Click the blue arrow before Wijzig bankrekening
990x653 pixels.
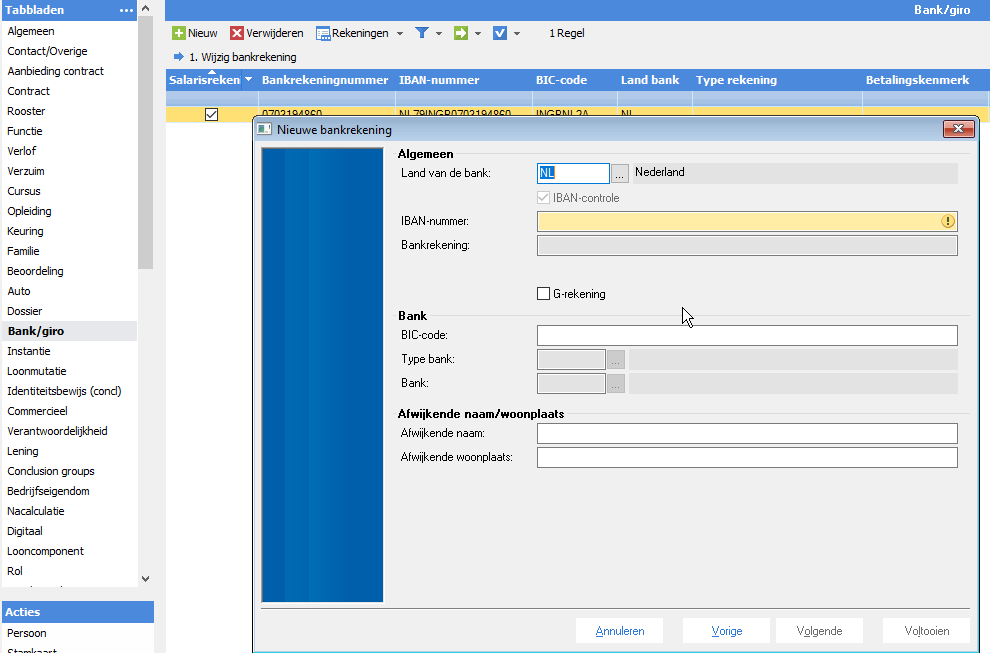(x=179, y=57)
